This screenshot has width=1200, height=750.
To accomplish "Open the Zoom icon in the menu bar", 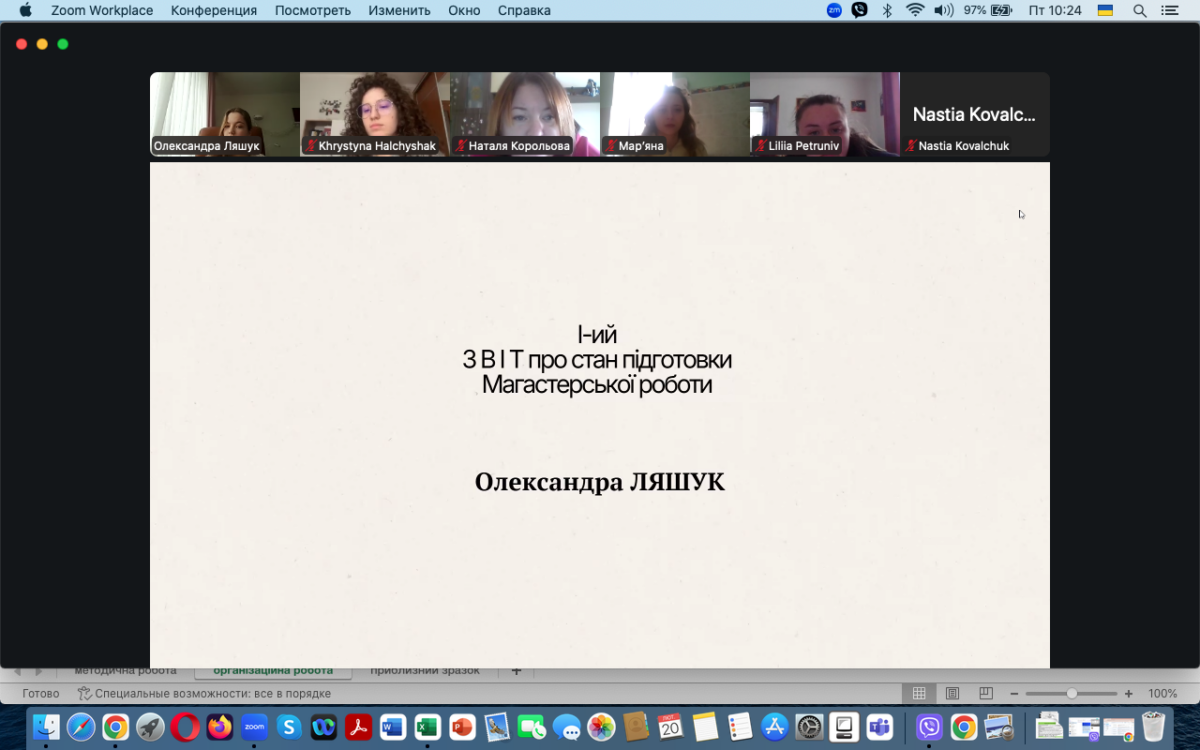I will tap(834, 10).
